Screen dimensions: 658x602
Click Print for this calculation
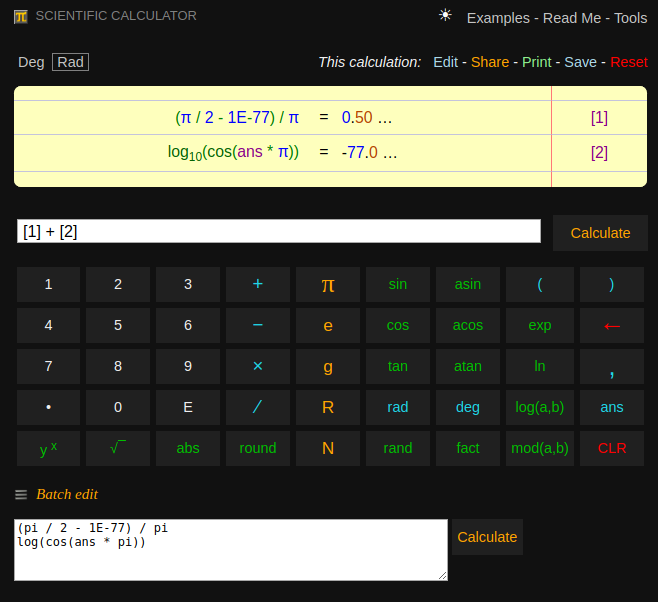[x=536, y=62]
